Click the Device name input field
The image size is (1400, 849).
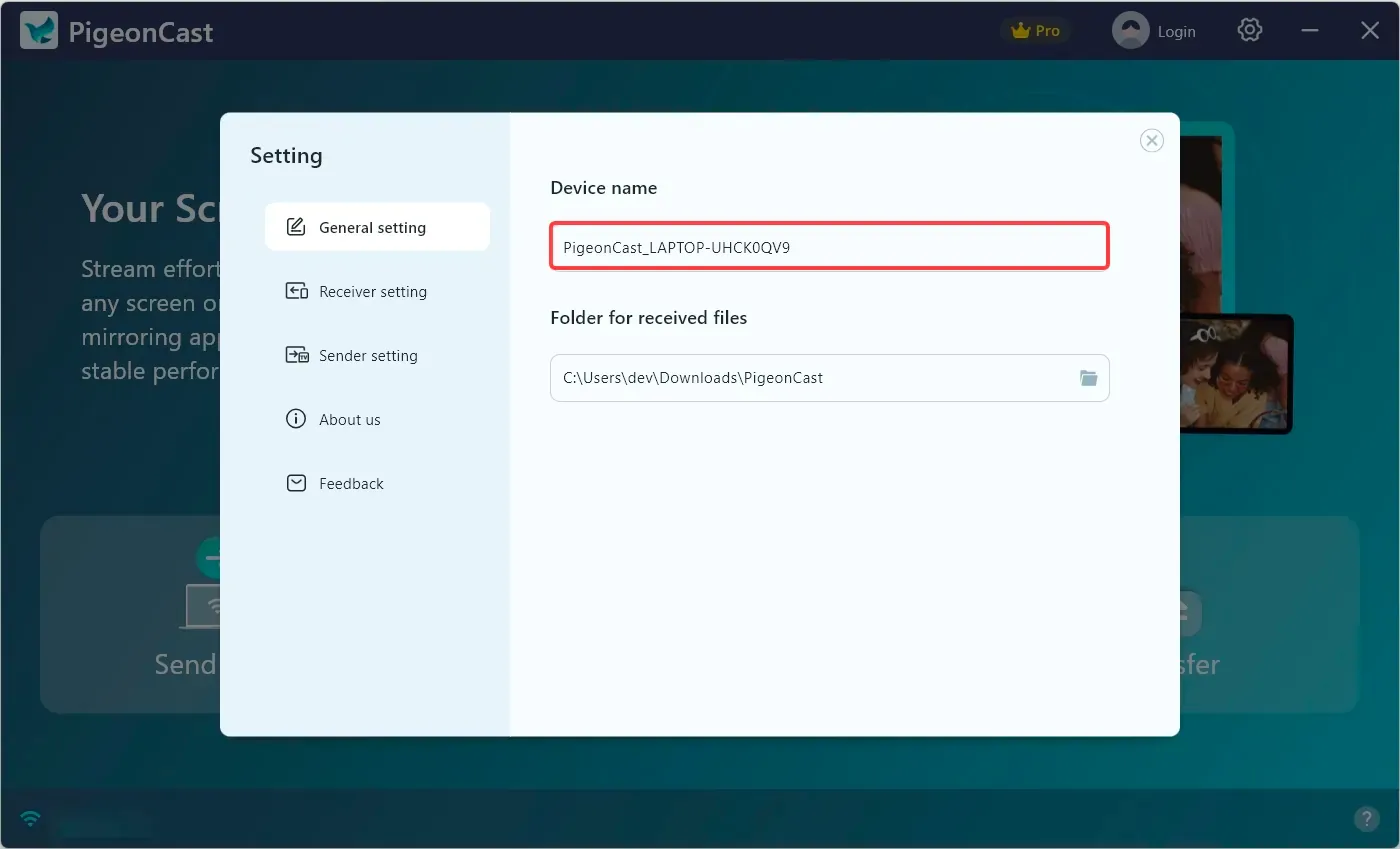(x=829, y=246)
